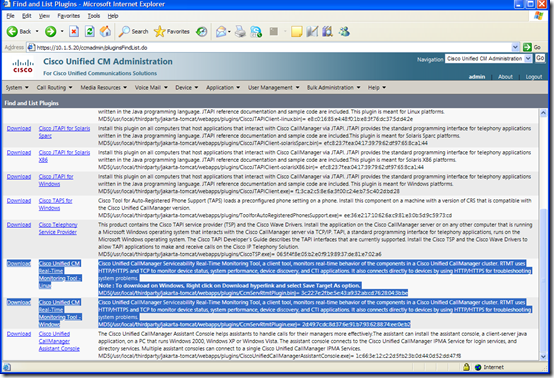The image size is (554, 378).
Task: Download Cisco JTAPI for Windows
Action: pos(19,177)
